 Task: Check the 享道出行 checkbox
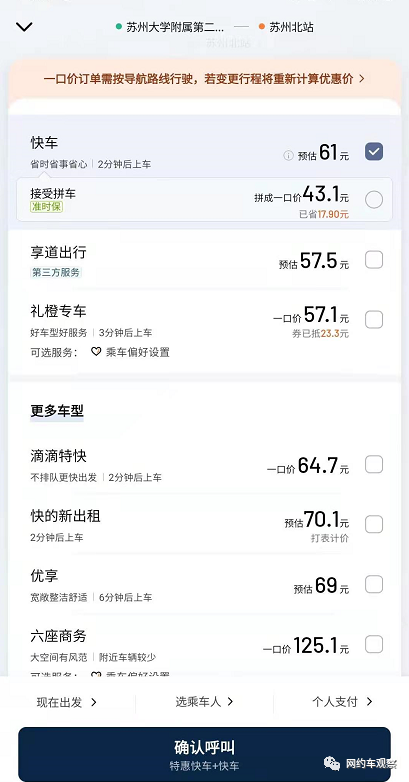coord(374,260)
